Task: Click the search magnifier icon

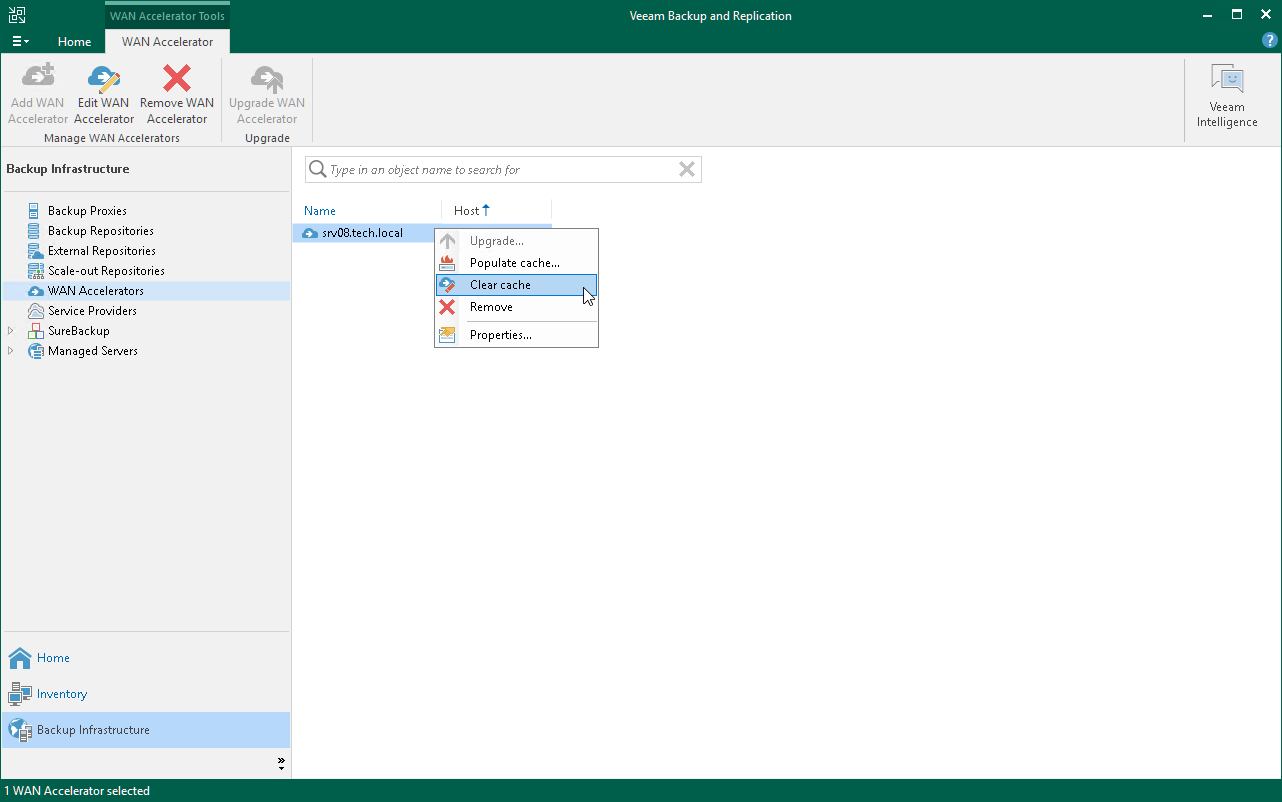Action: [318, 170]
